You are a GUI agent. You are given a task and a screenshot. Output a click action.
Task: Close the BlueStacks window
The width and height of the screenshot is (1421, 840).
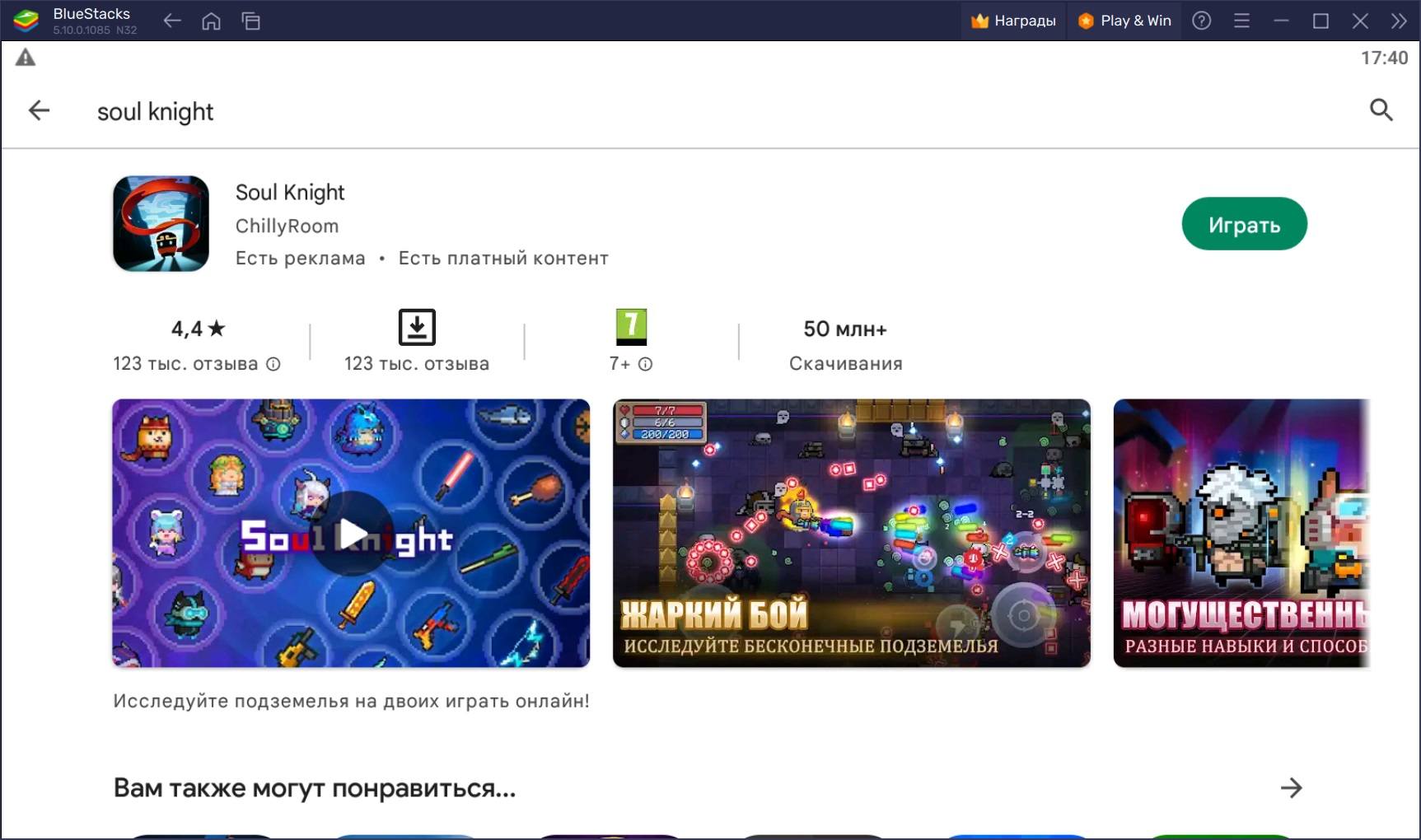[x=1360, y=21]
